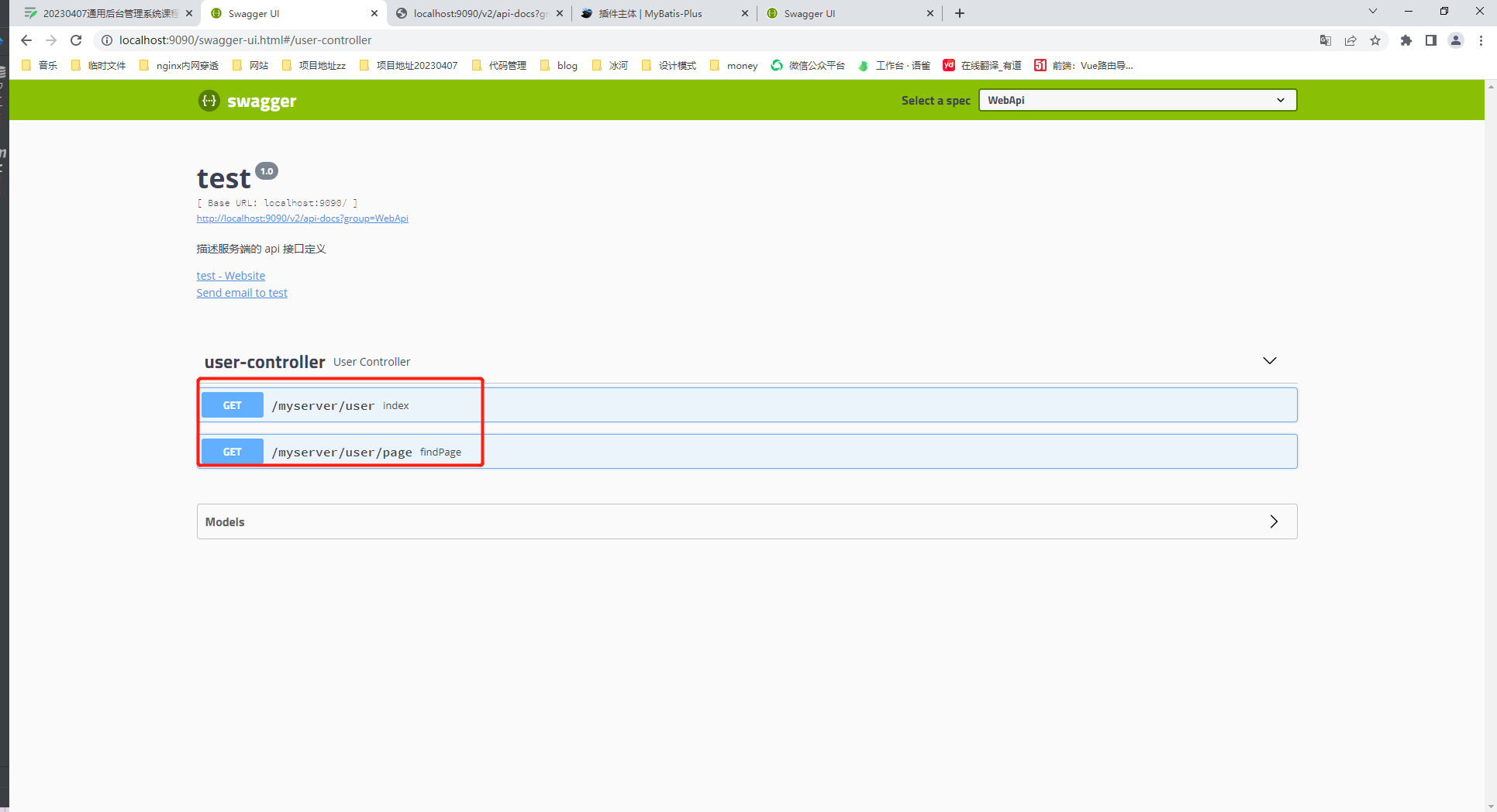Open the share page icon
The height and width of the screenshot is (812, 1497).
[x=1350, y=40]
